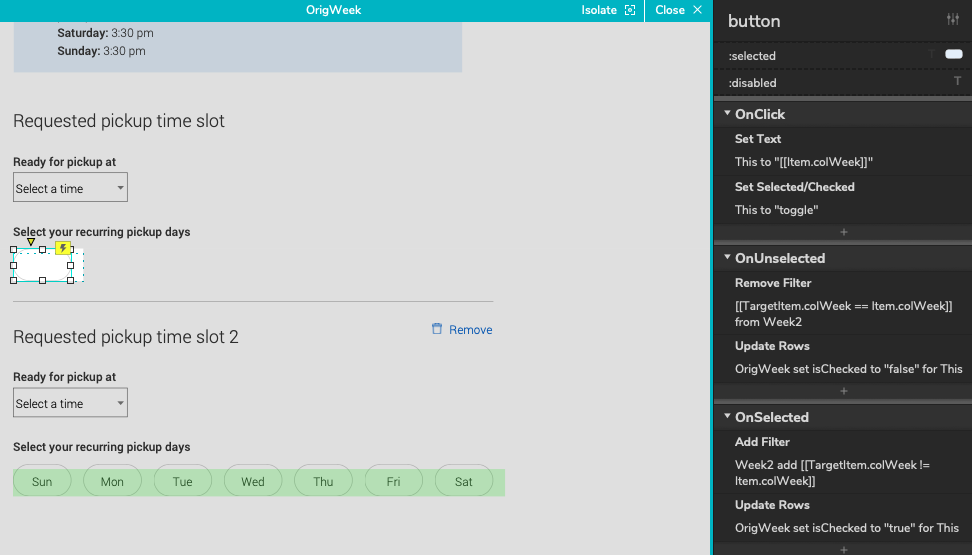Toggle the Sat day button
The image size is (972, 555).
click(464, 482)
